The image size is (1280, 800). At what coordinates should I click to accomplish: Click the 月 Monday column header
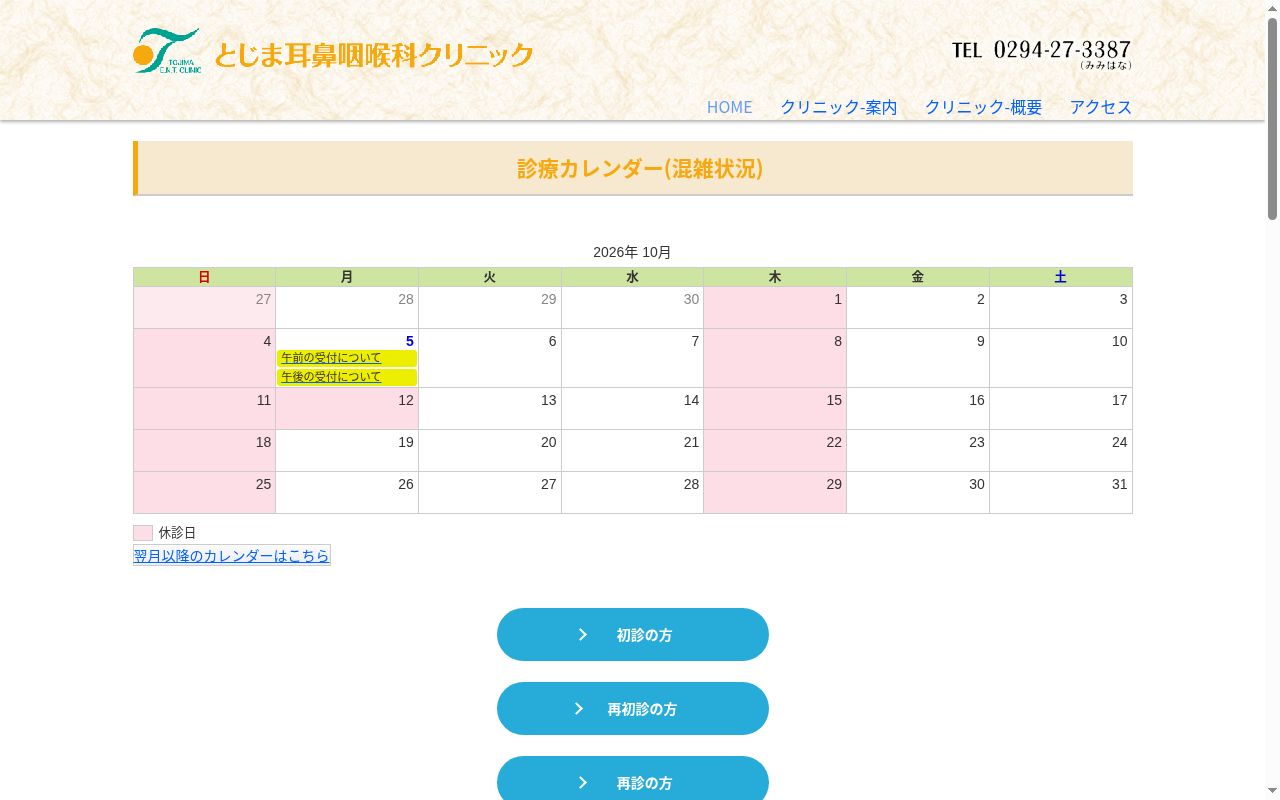click(347, 277)
